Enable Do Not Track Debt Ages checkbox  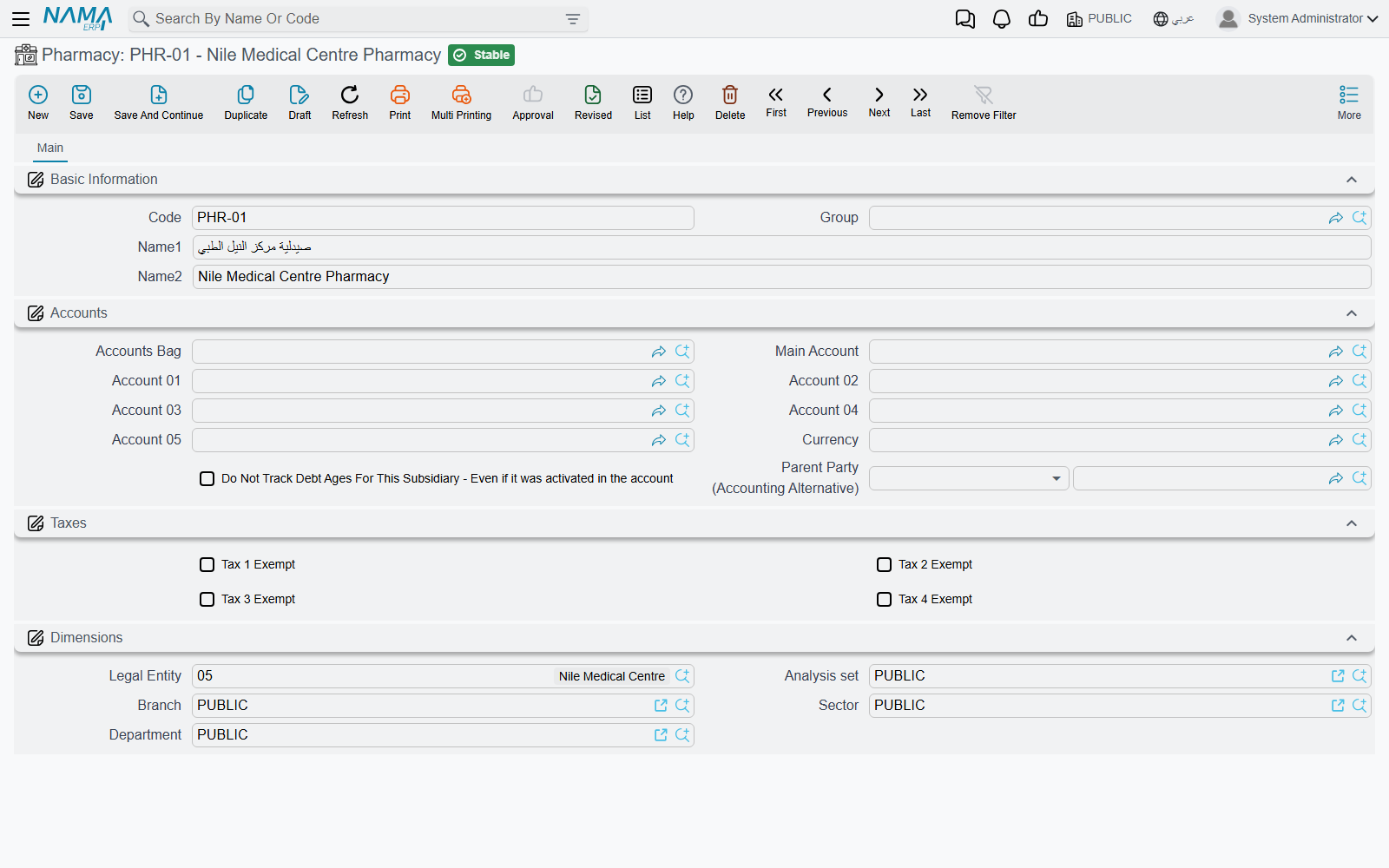tap(207, 478)
